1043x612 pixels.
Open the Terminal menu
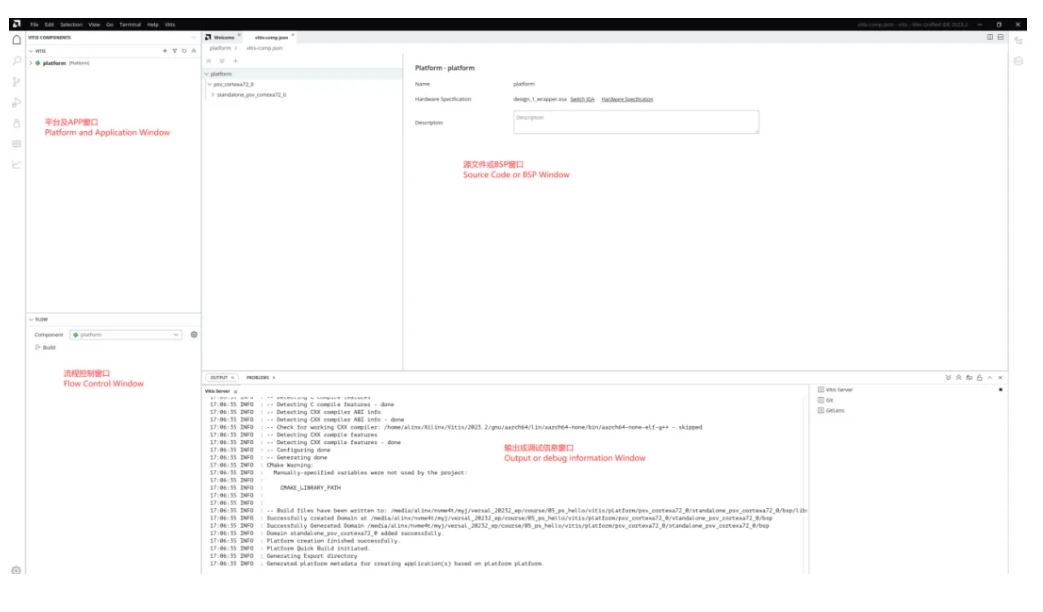(x=130, y=23)
